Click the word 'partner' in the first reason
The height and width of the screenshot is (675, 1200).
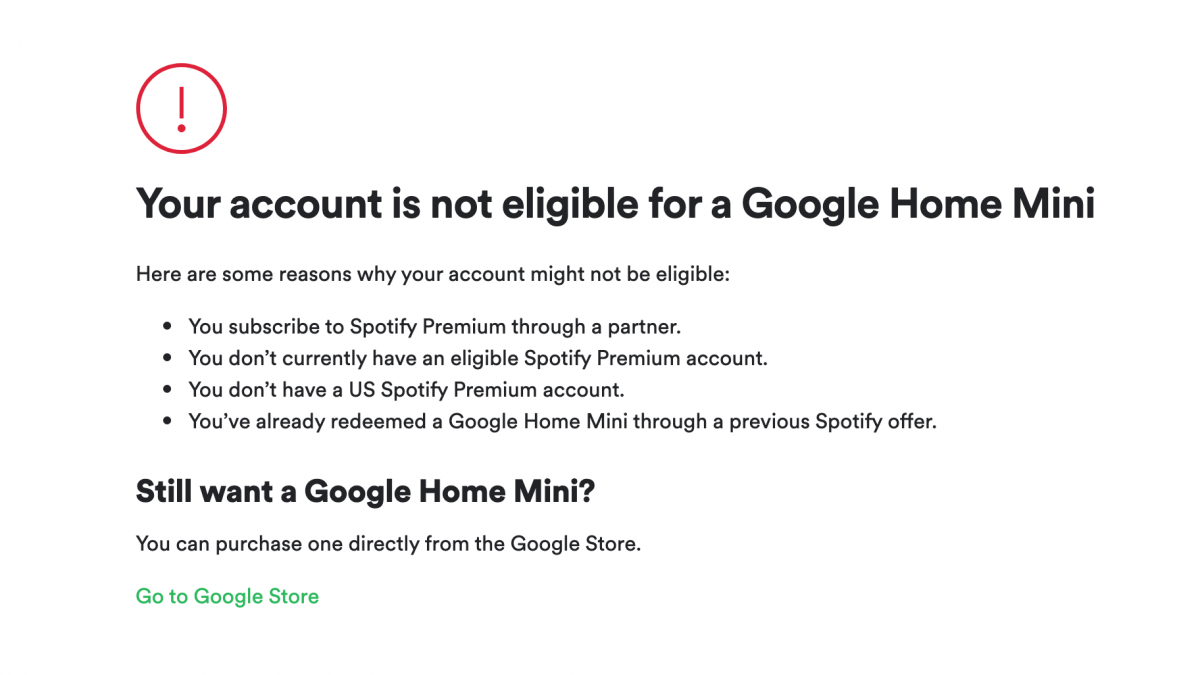click(646, 326)
